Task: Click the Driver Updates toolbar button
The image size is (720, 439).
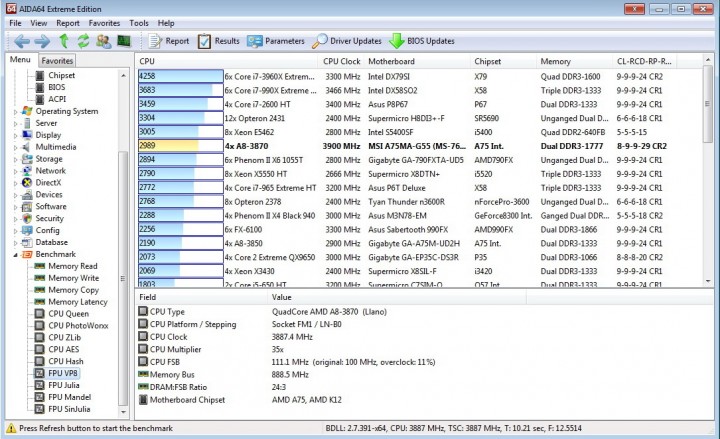Action: click(347, 41)
